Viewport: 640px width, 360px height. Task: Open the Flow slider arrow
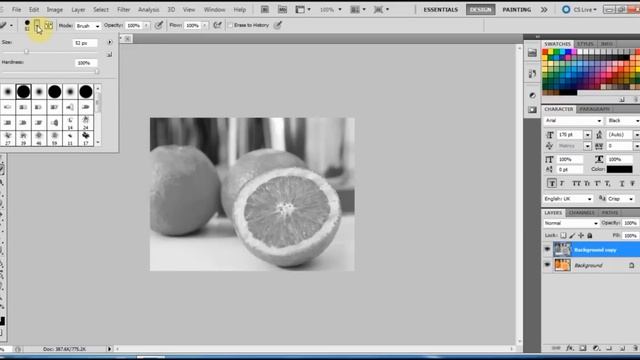pyautogui.click(x=204, y=25)
